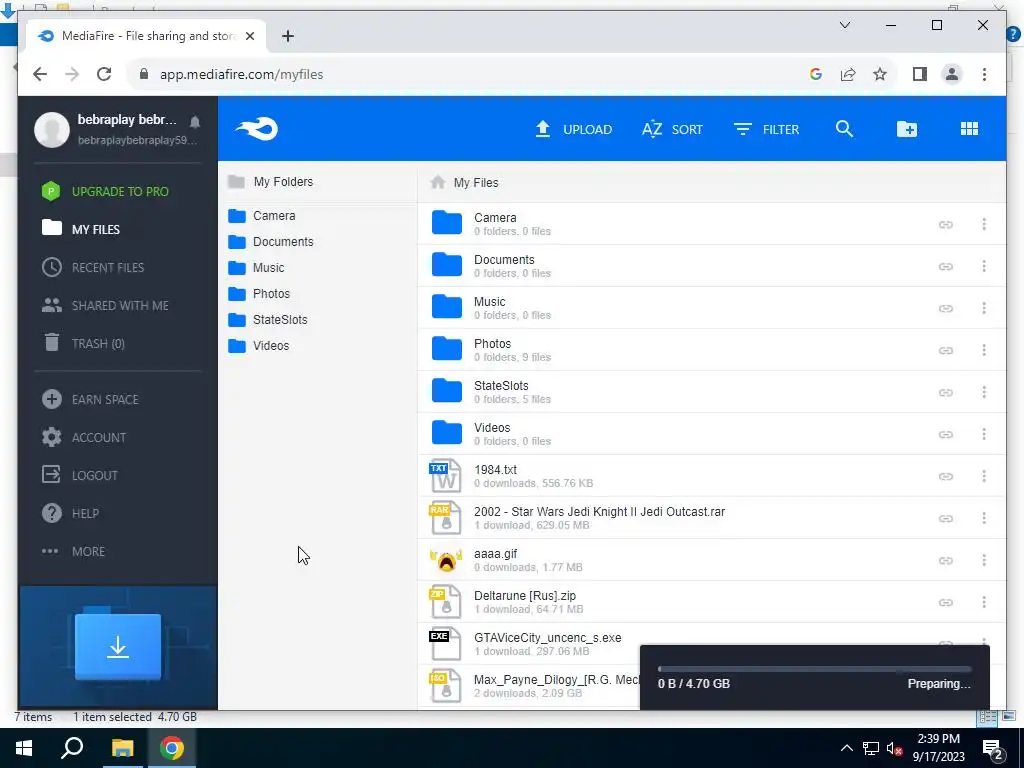Open Chrome three-dot menu
This screenshot has height=768, width=1024.
tap(984, 74)
